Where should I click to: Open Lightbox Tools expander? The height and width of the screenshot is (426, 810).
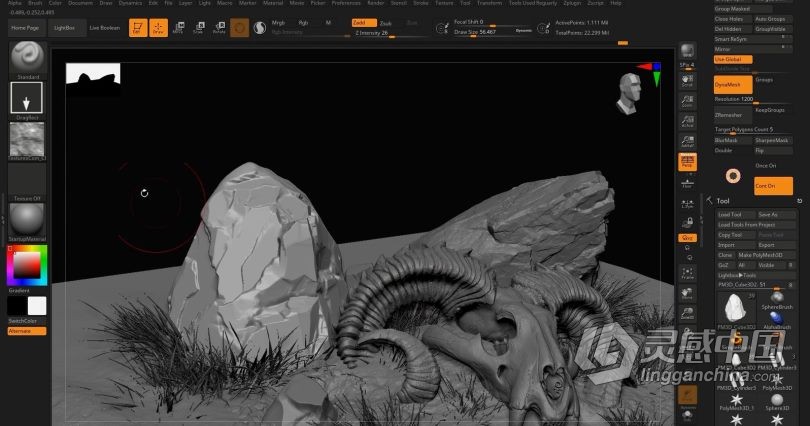(x=756, y=275)
